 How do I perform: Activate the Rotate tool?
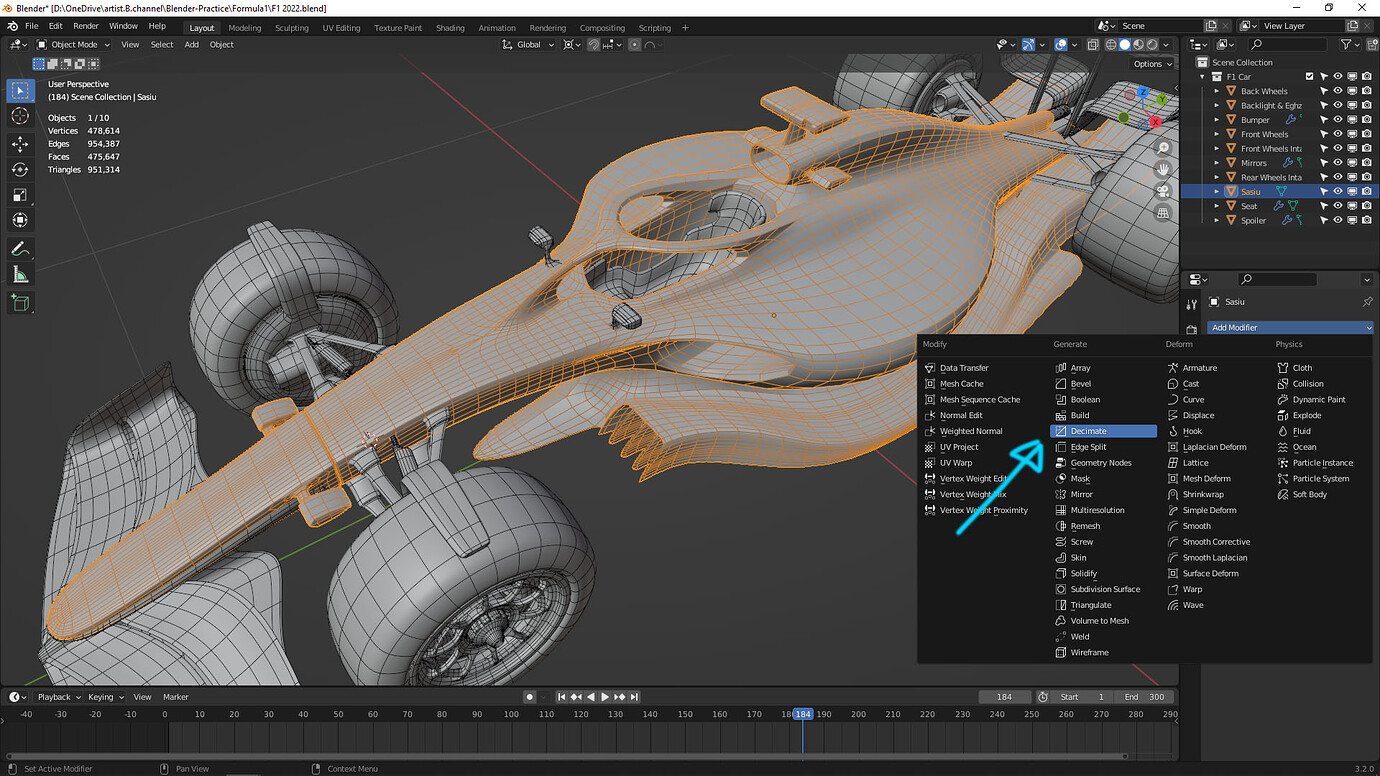20,169
